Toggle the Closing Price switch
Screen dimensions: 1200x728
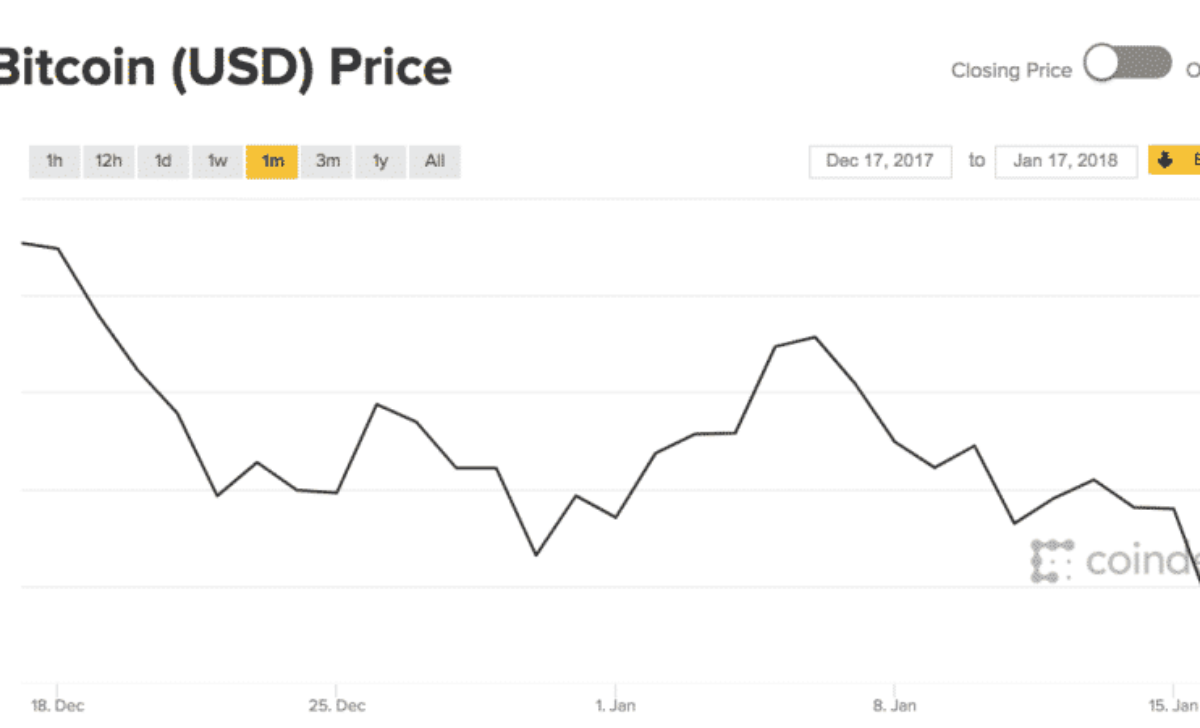pyautogui.click(x=1128, y=66)
